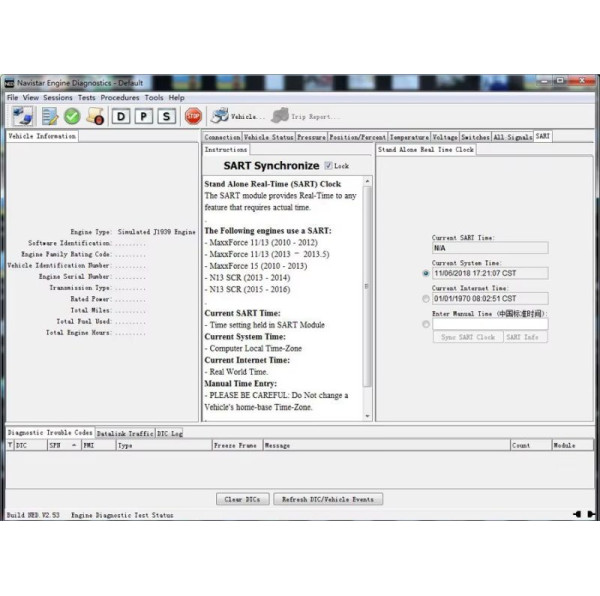Image resolution: width=600 pixels, height=596 pixels.
Task: Click the green checkmark toolbar icon
Action: (x=72, y=117)
